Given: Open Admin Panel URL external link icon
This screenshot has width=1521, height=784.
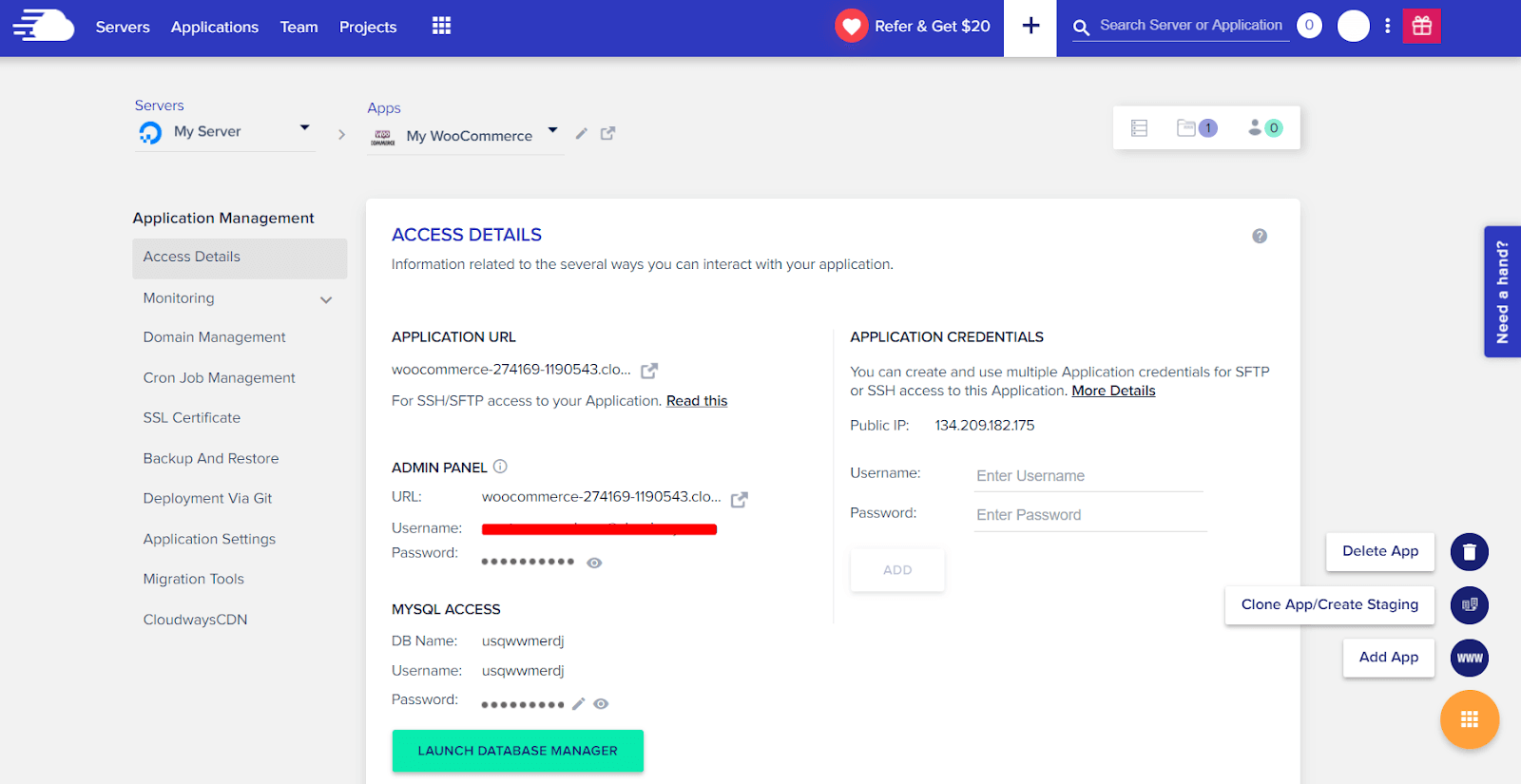Looking at the screenshot, I should tap(740, 499).
